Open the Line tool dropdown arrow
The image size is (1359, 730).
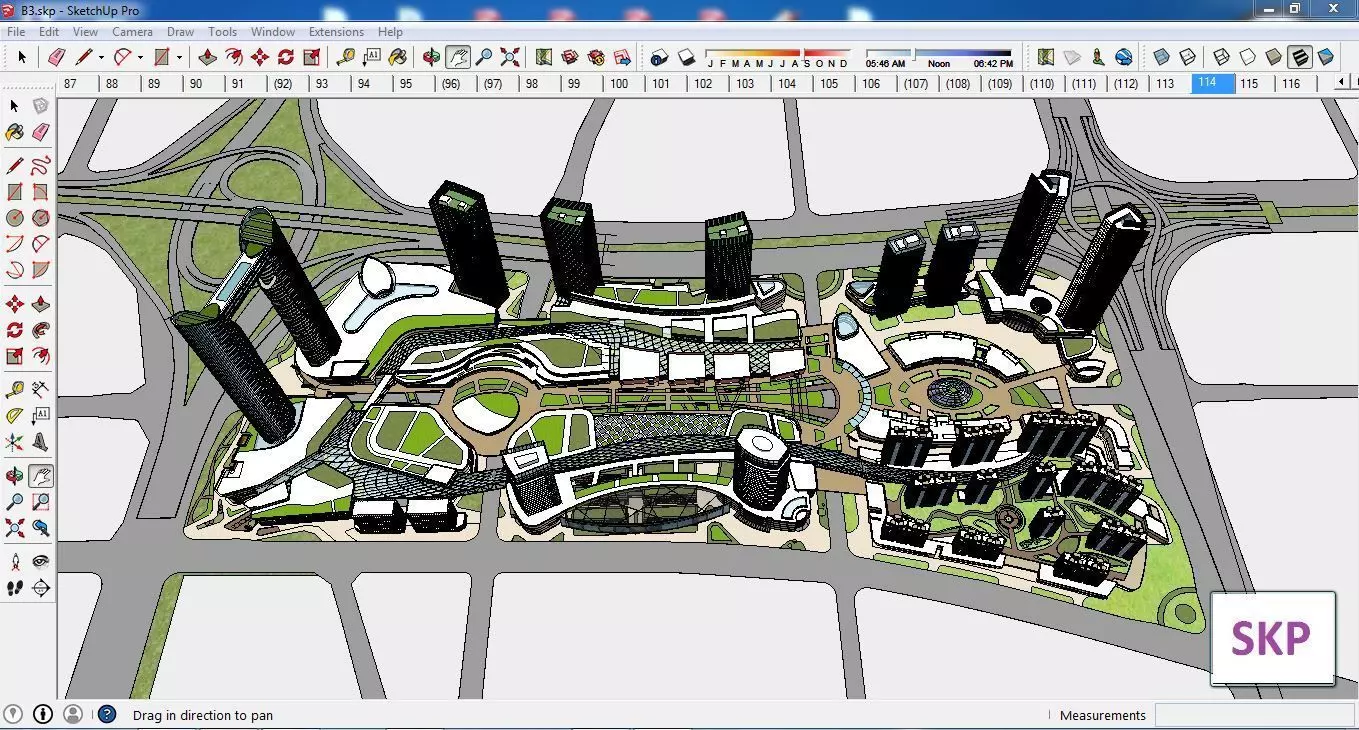click(102, 57)
